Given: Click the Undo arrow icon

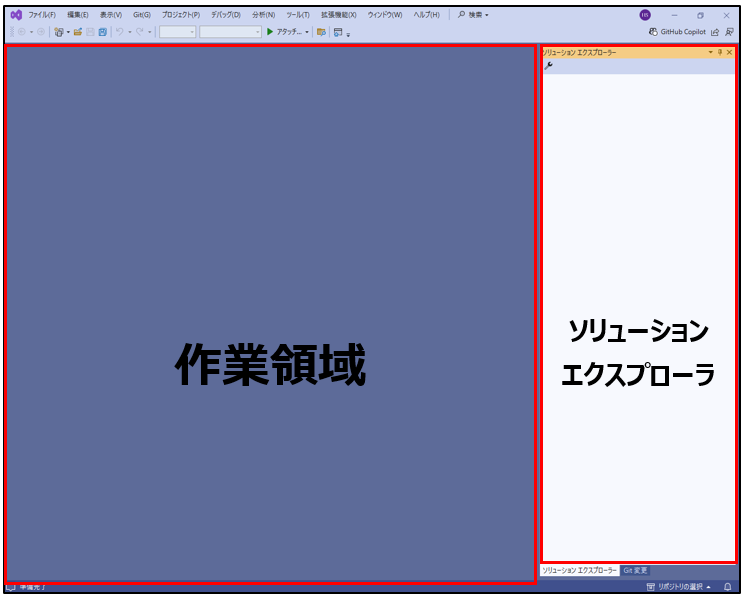Looking at the screenshot, I should click(x=119, y=32).
